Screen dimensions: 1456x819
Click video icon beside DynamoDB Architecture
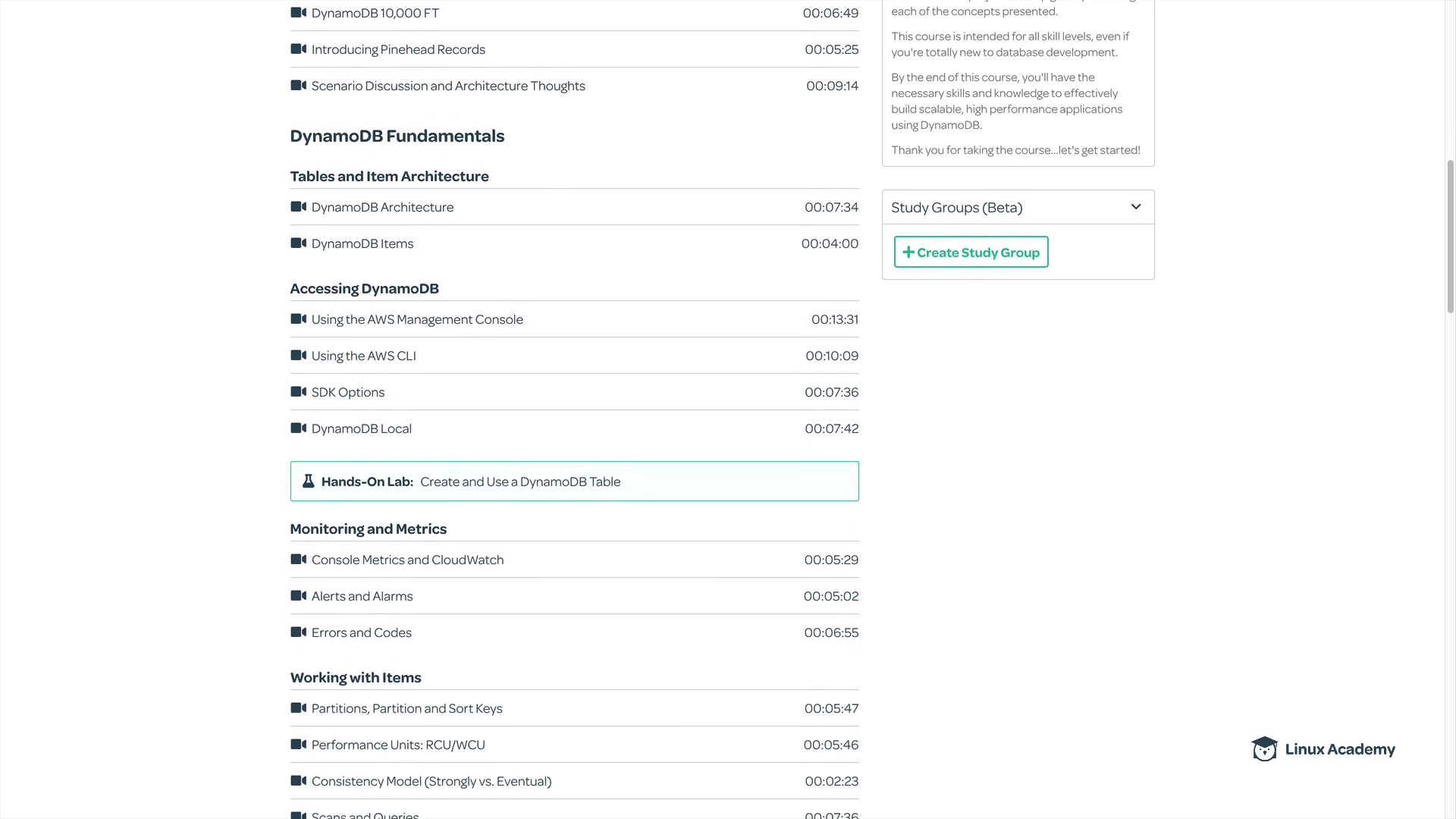pyautogui.click(x=298, y=207)
